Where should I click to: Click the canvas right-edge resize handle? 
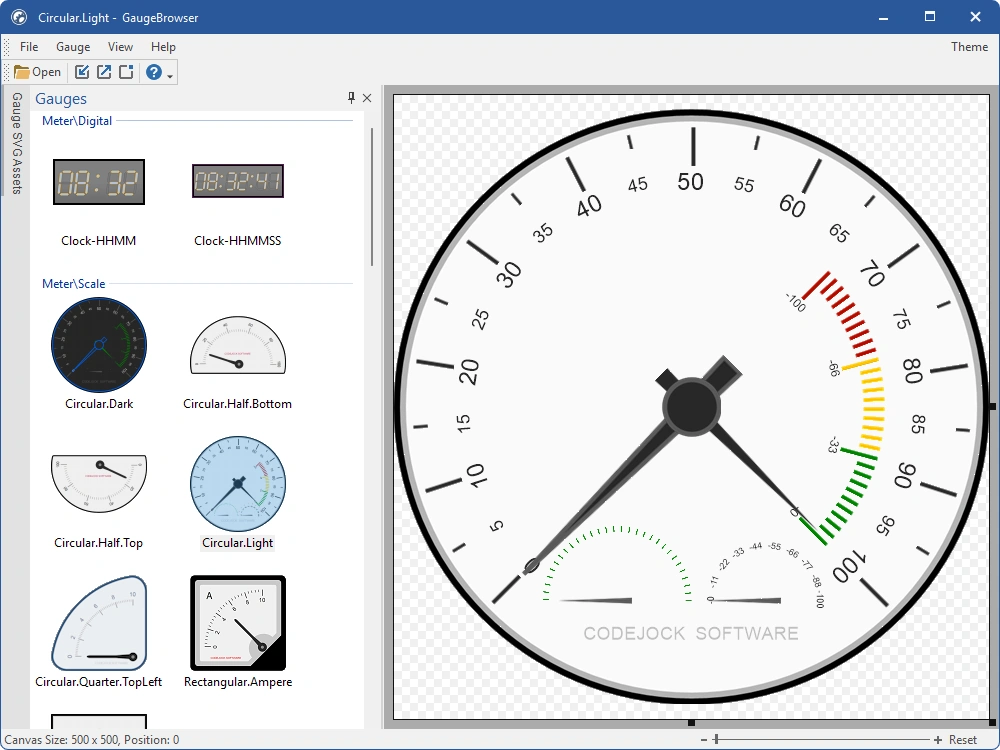[992, 406]
